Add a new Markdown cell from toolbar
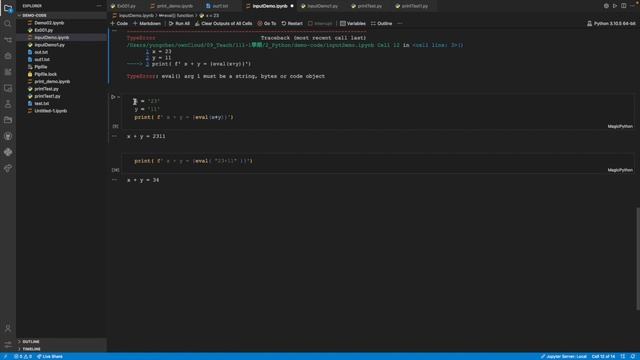Screen dimensions: 640x360 point(147,24)
